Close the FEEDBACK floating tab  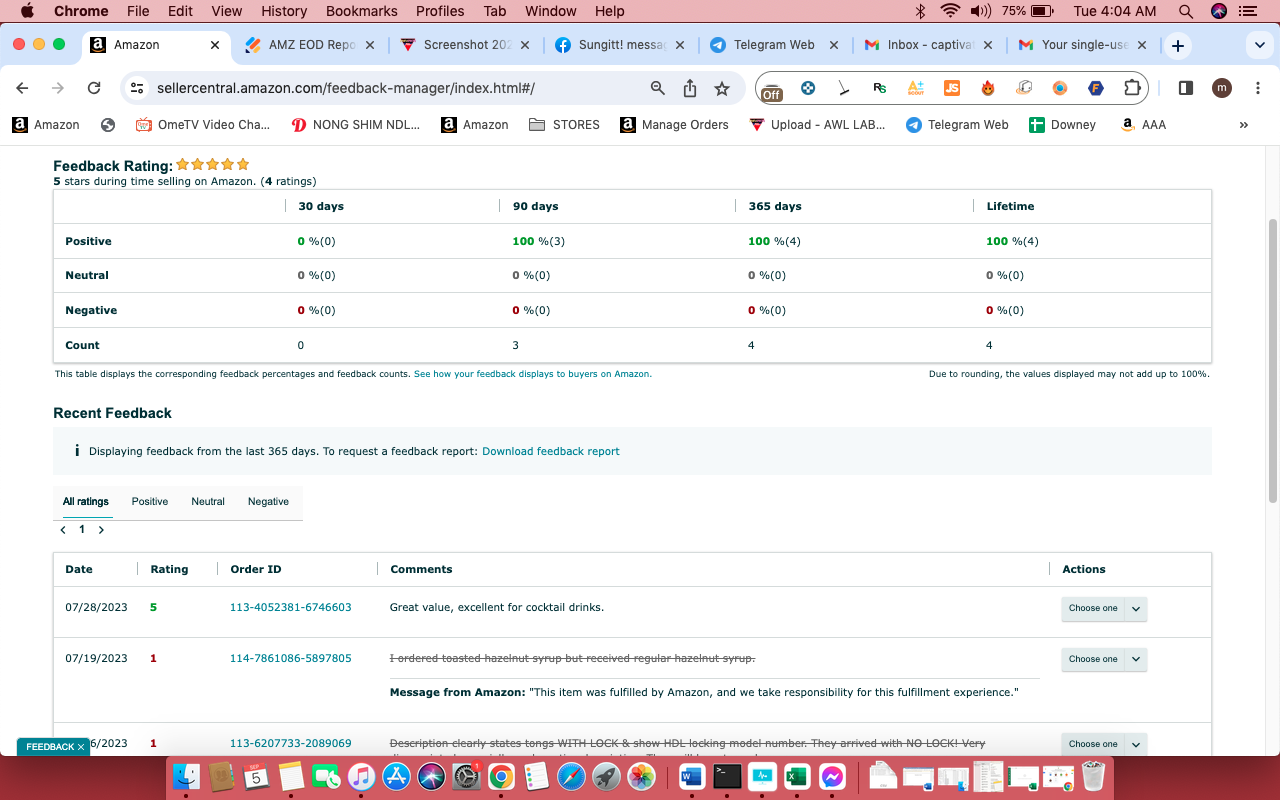(x=81, y=747)
